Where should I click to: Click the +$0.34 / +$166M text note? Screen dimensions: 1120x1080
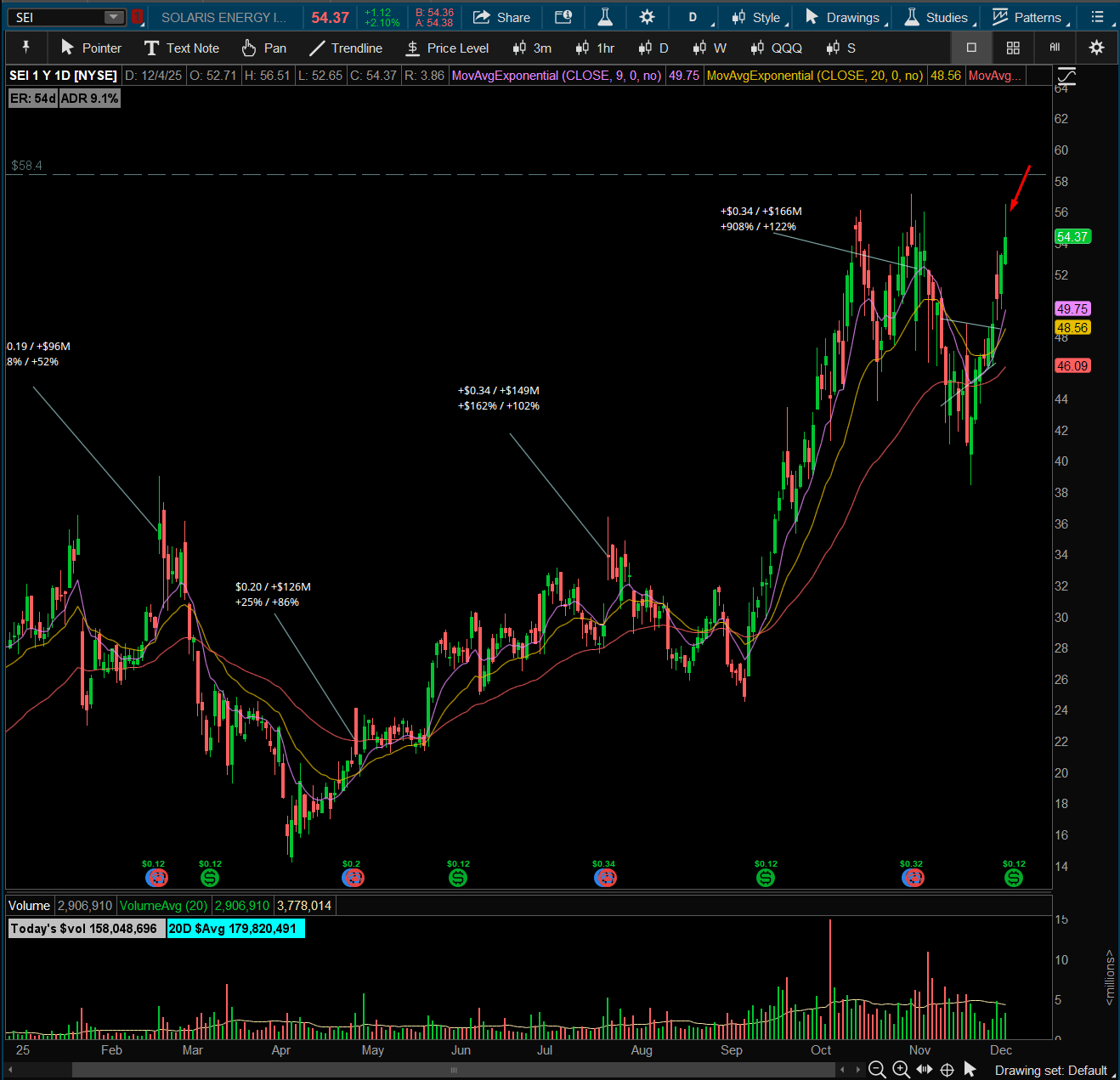point(761,219)
